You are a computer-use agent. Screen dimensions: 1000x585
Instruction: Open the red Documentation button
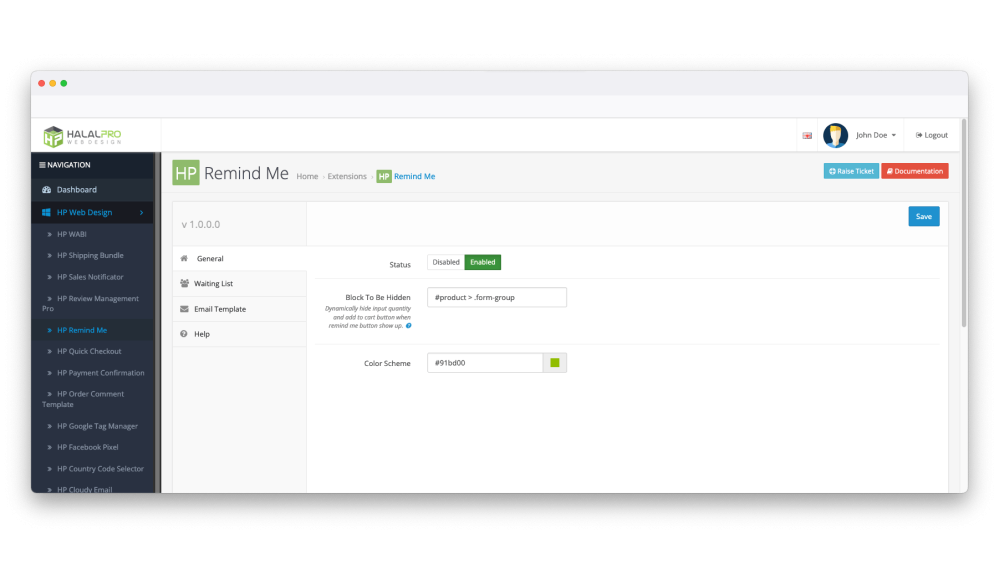[914, 171]
